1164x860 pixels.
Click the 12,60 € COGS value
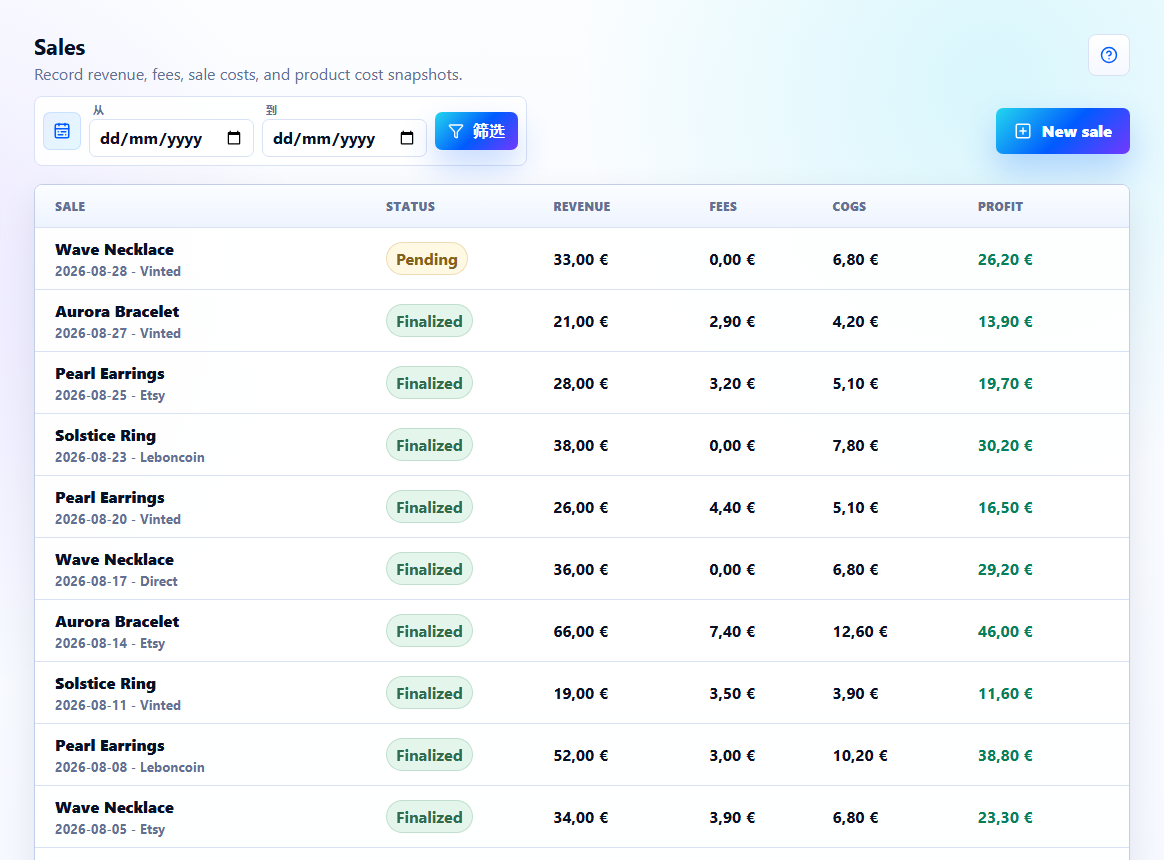860,631
